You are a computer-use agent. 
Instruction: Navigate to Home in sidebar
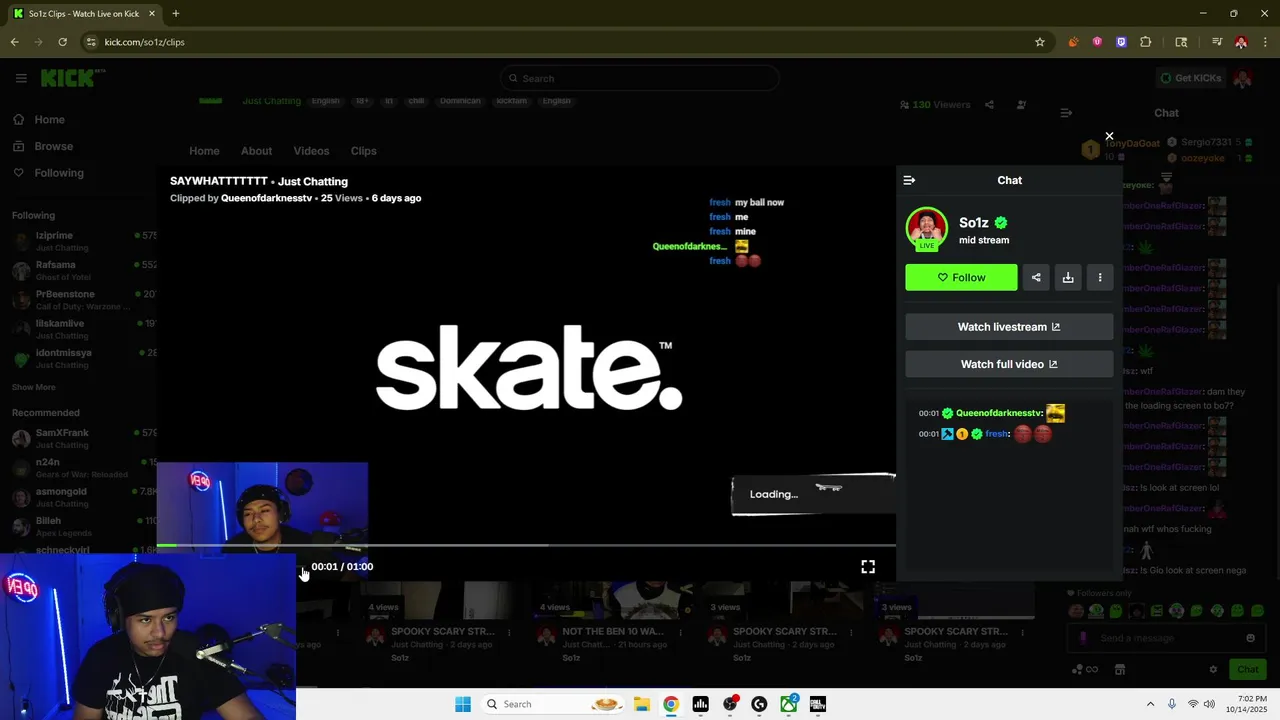point(49,120)
